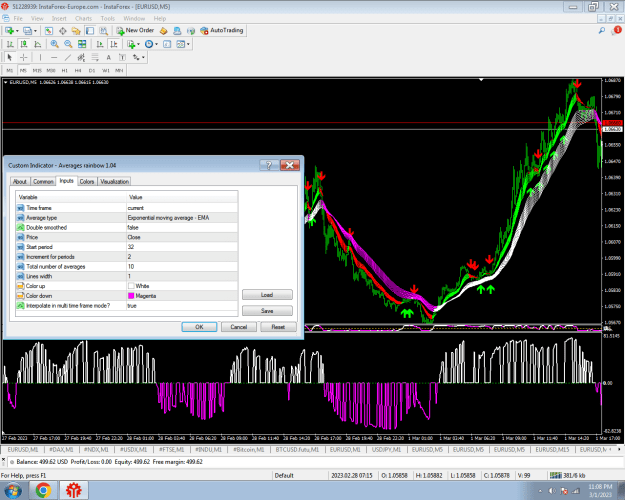Viewport: 625px width, 500px height.
Task: Toggle chart Auto Scroll
Action: (x=100, y=44)
